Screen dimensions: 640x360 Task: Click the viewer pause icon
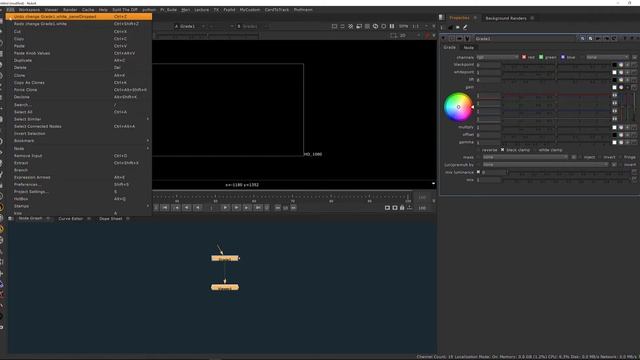point(392,26)
